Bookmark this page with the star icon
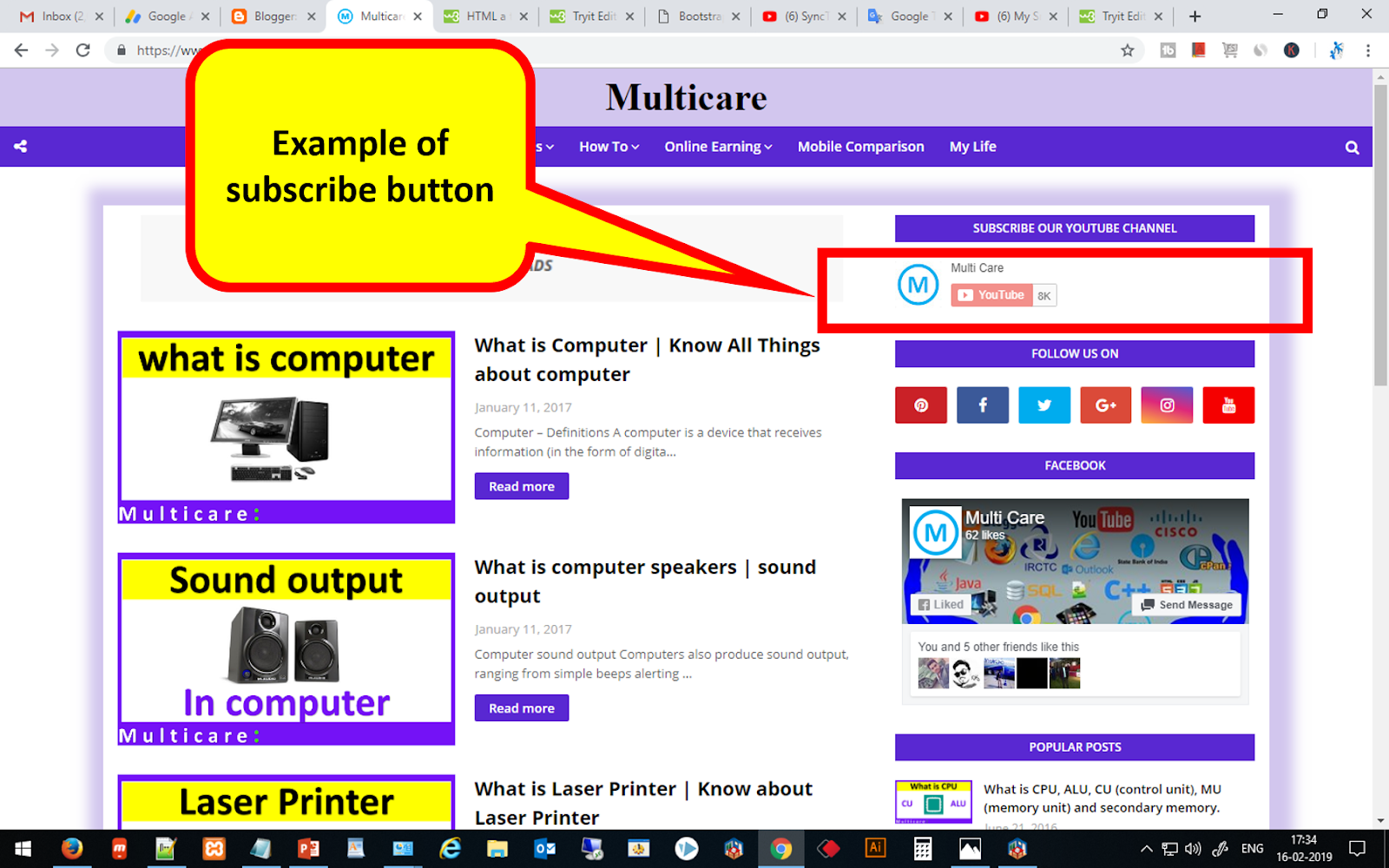This screenshot has width=1389, height=868. pos(1127,50)
